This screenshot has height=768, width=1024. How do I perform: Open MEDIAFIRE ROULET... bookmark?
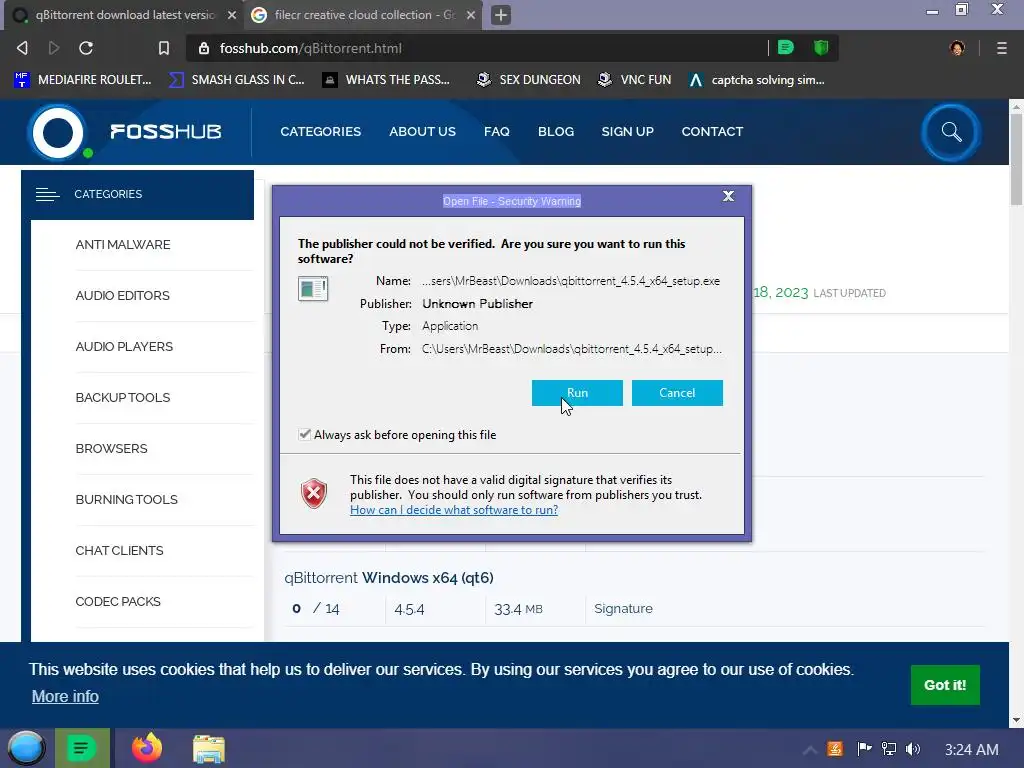pyautogui.click(x=83, y=80)
